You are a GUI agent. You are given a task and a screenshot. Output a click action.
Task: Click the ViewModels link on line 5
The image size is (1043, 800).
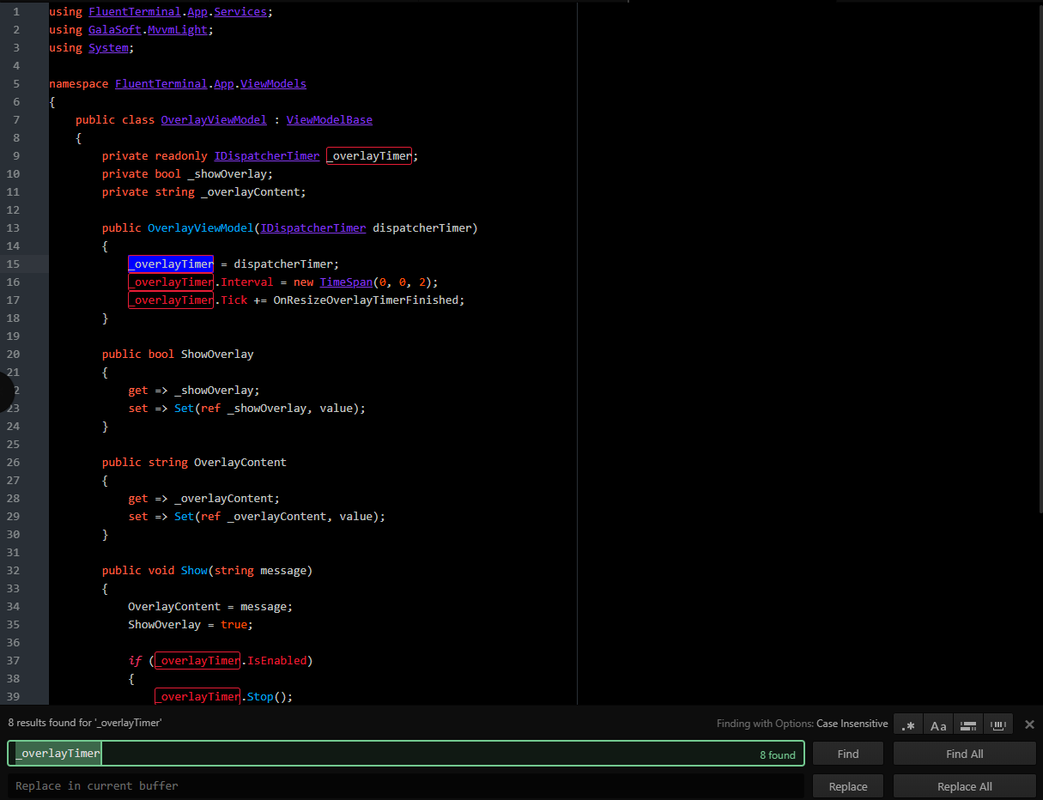pos(273,84)
